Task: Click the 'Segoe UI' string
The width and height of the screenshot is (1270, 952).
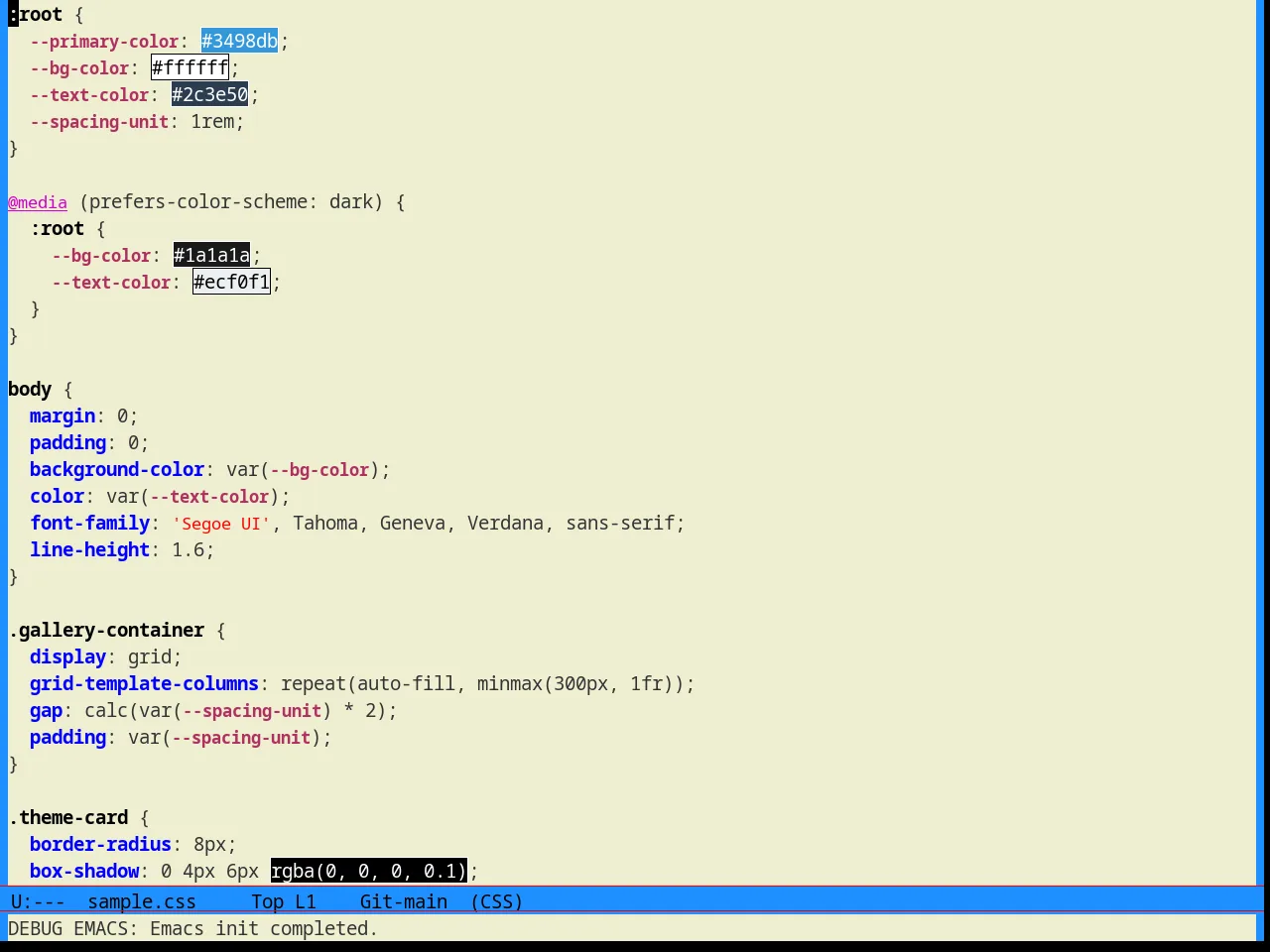Action: pos(221,523)
